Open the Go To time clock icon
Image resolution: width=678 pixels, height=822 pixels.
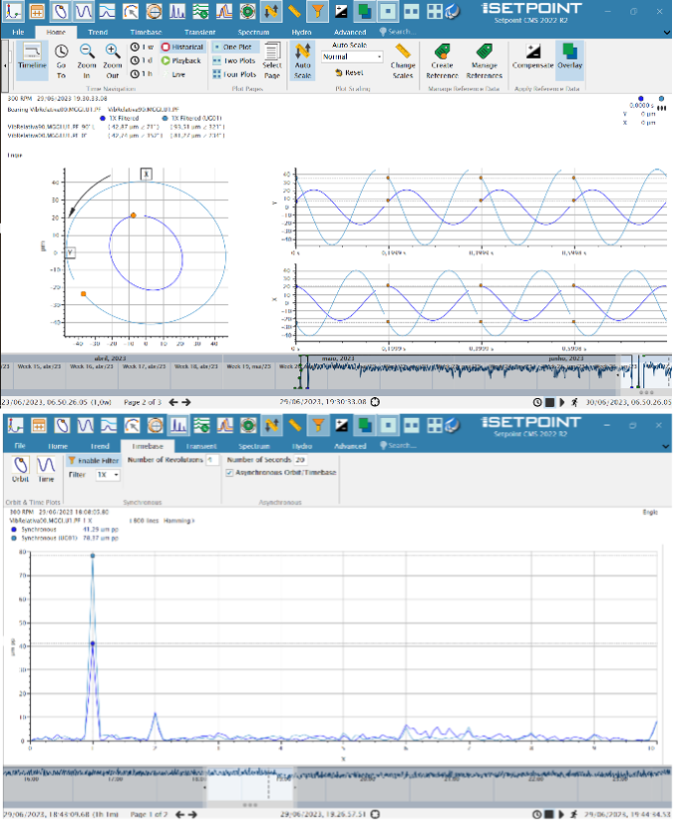click(x=60, y=52)
